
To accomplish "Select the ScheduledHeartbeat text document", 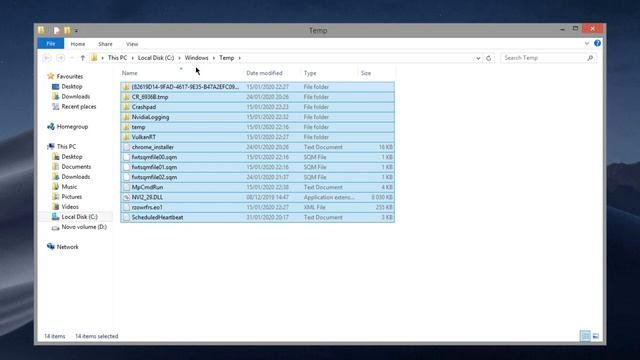I will tap(258, 217).
